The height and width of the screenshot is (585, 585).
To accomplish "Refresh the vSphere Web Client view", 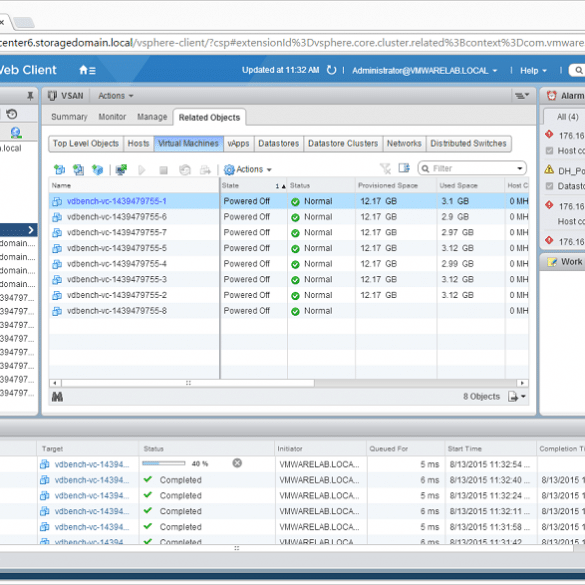I will click(331, 70).
